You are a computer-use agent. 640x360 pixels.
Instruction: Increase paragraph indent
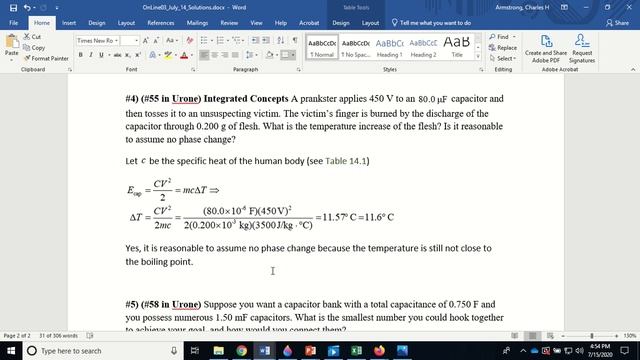266,40
